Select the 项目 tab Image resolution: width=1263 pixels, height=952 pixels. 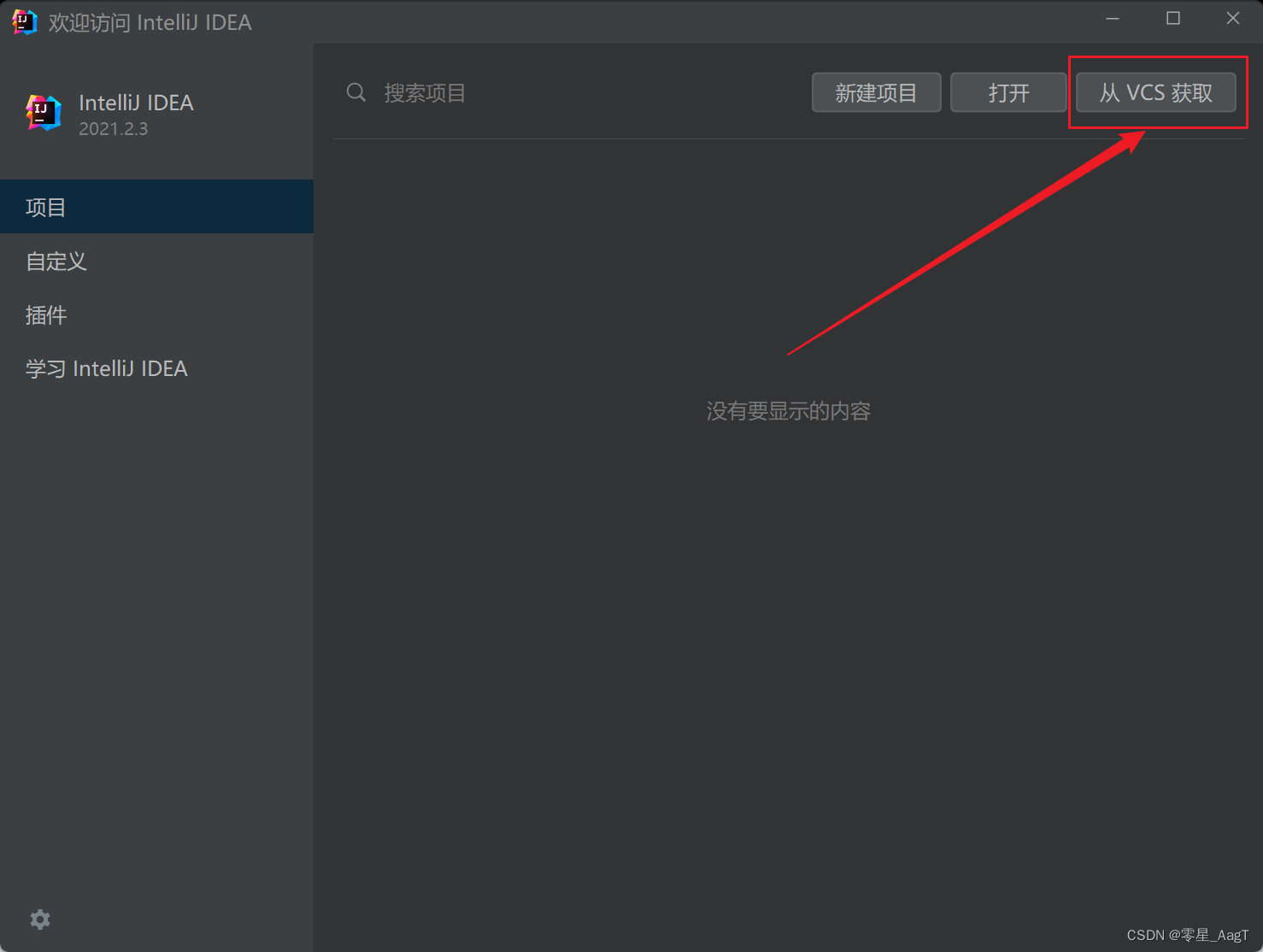click(x=156, y=207)
